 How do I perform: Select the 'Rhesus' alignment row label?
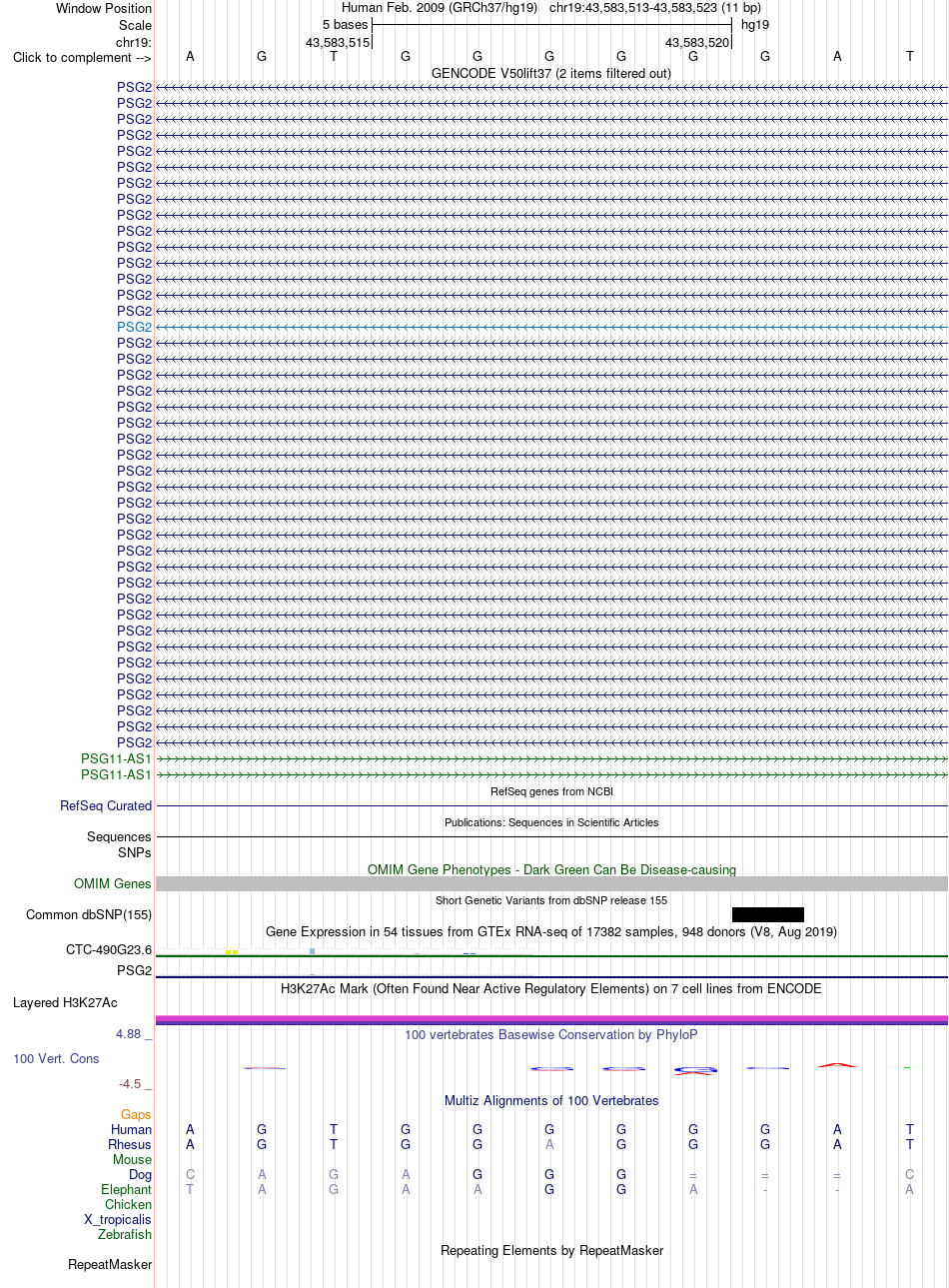tap(130, 1144)
